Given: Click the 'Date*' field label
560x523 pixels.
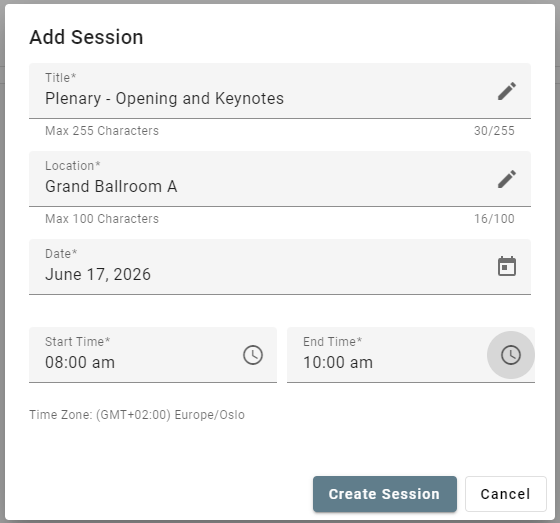Looking at the screenshot, I should pyautogui.click(x=61, y=254).
